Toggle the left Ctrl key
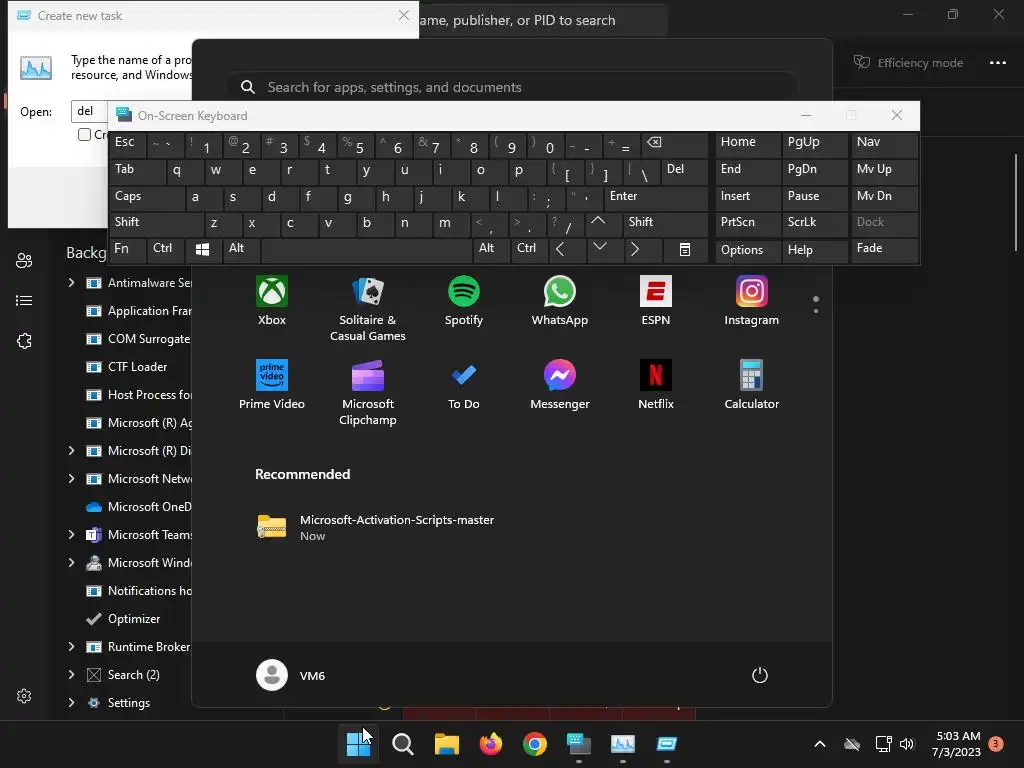1024x768 pixels. coord(167,249)
